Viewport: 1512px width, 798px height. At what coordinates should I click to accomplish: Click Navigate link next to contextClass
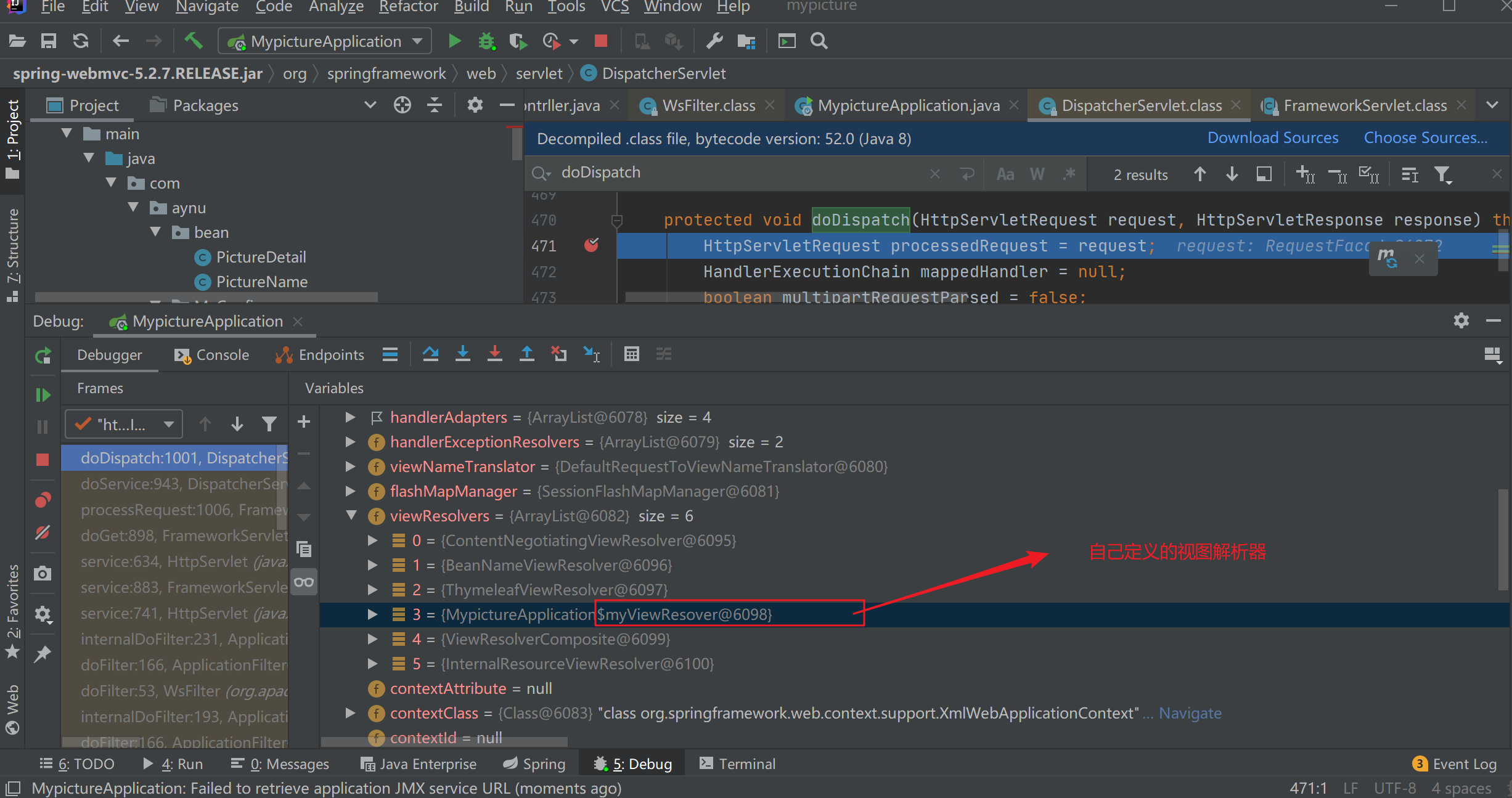point(1190,713)
